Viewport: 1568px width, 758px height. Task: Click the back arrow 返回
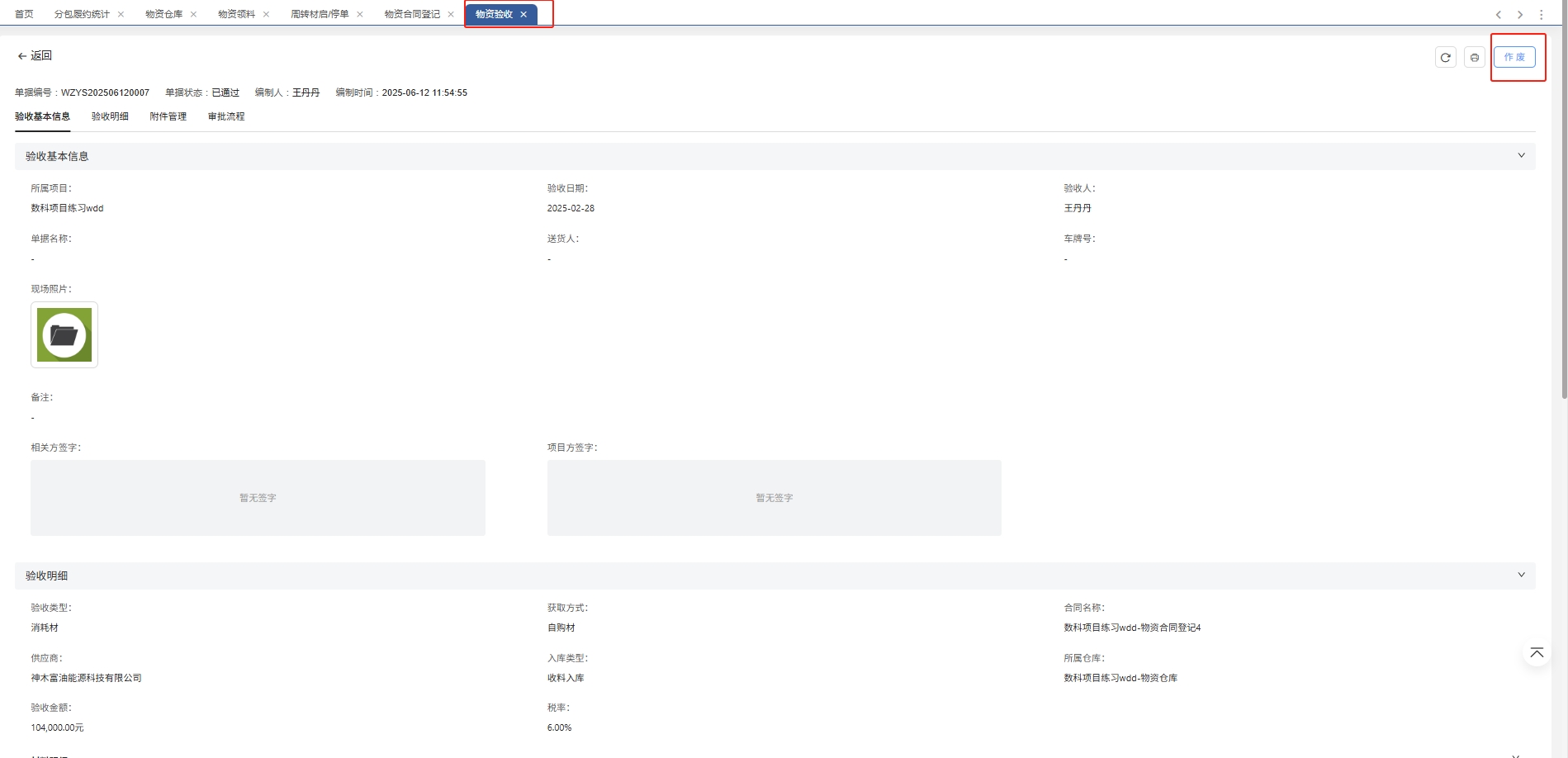click(x=35, y=56)
